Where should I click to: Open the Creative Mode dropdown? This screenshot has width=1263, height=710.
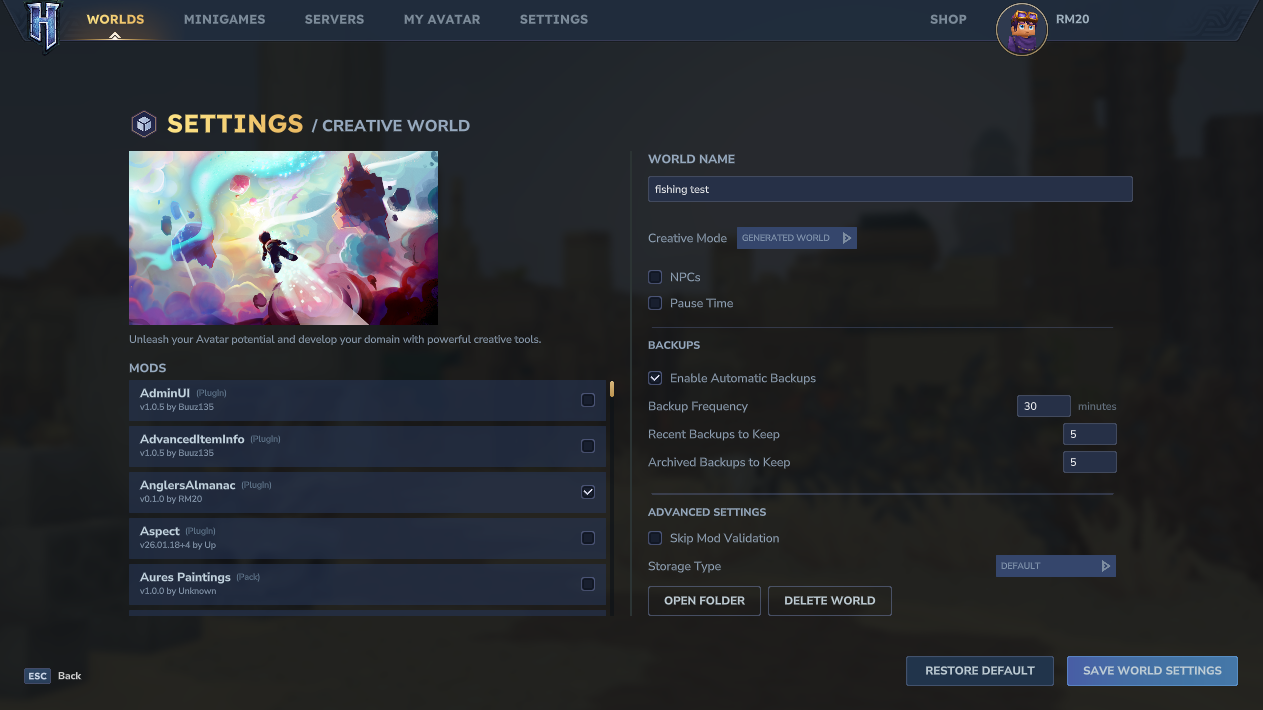[x=796, y=238]
